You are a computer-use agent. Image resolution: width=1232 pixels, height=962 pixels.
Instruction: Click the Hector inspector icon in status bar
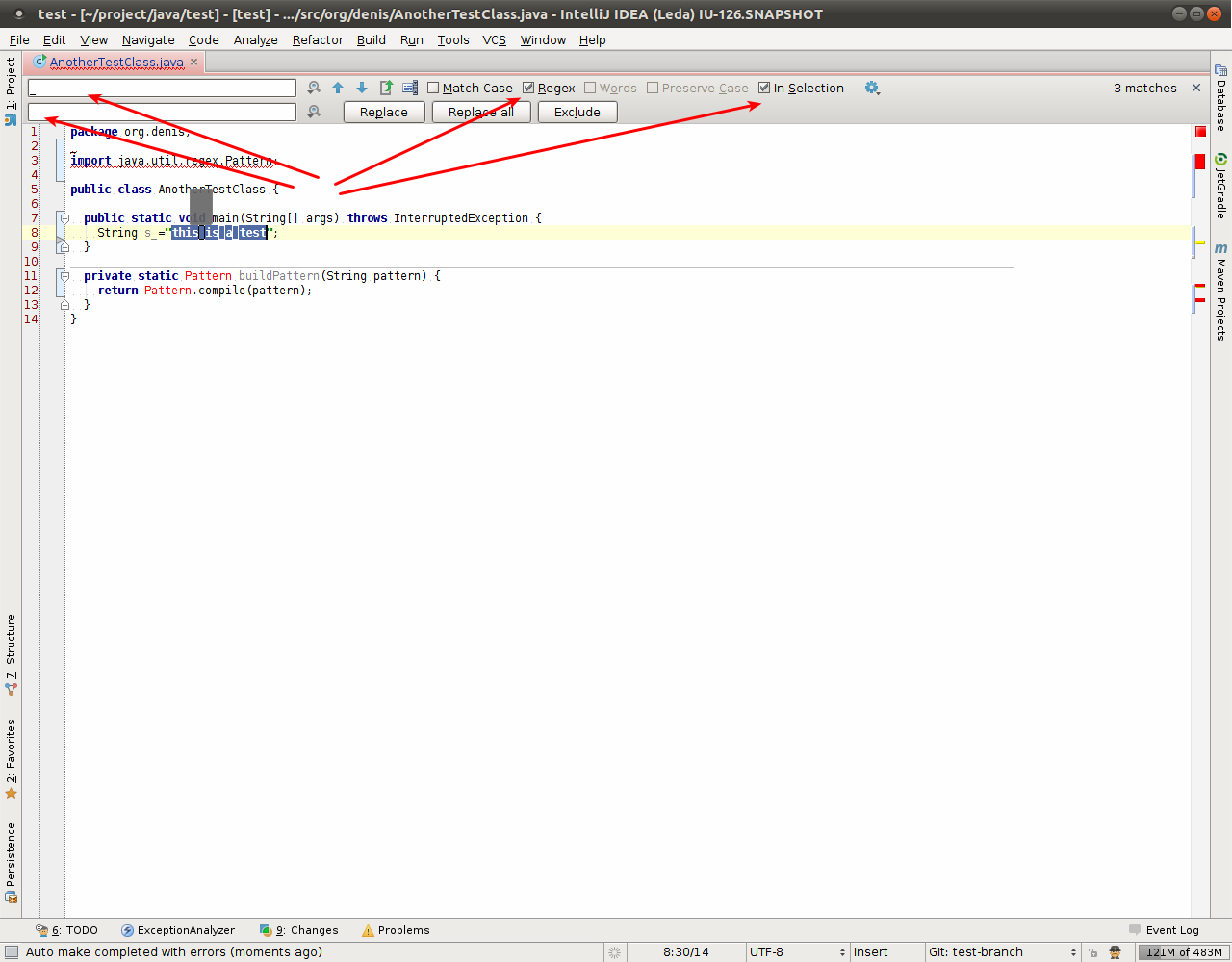(1115, 952)
